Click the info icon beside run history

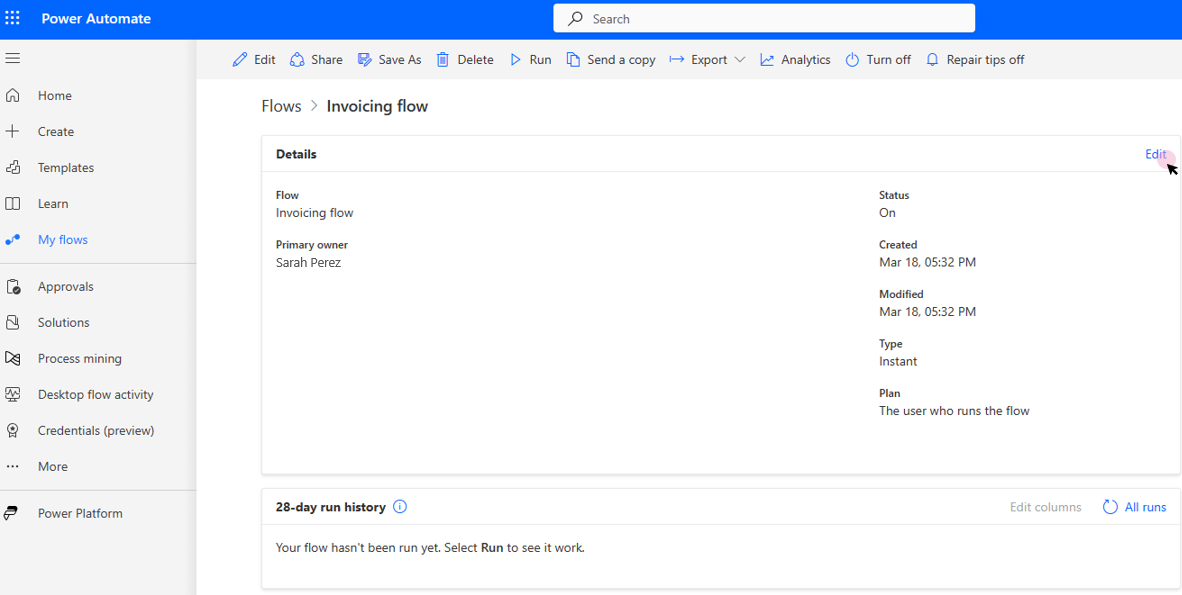coord(400,507)
